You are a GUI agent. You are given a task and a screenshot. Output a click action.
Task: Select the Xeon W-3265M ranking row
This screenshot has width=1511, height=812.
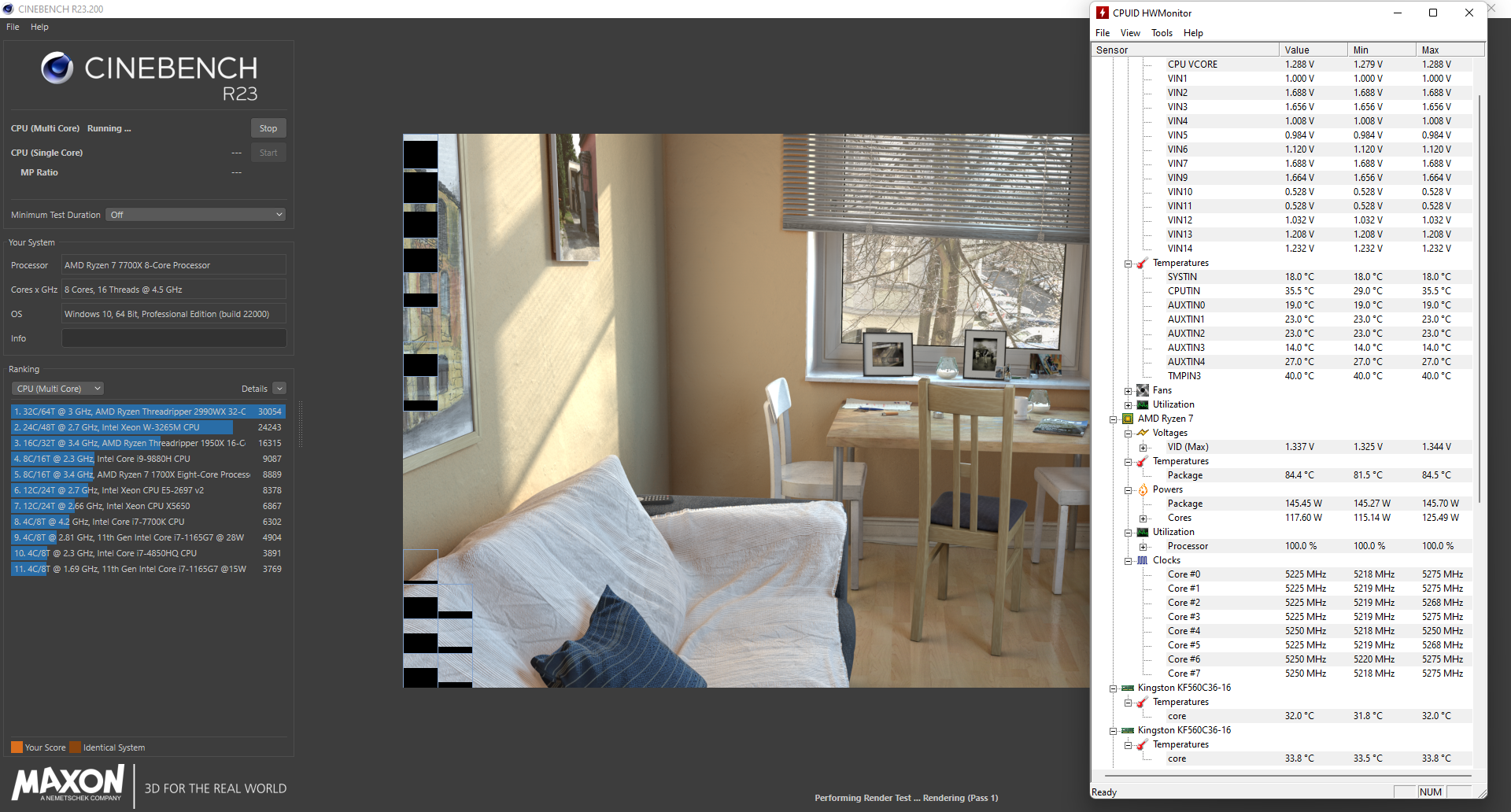coord(148,427)
